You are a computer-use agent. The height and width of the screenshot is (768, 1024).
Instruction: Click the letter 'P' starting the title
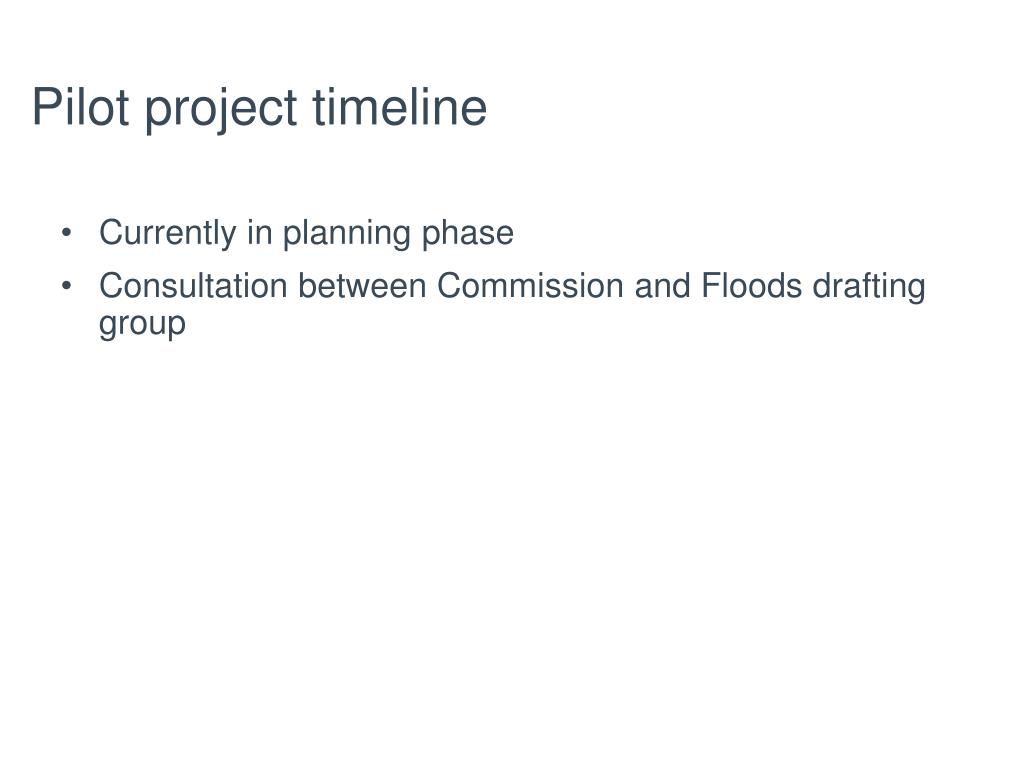click(x=44, y=106)
